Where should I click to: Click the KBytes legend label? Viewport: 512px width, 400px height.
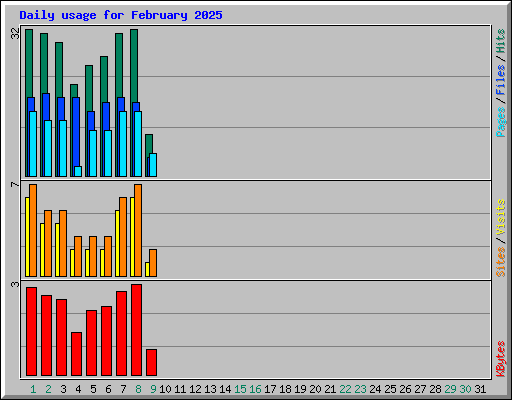[501, 359]
